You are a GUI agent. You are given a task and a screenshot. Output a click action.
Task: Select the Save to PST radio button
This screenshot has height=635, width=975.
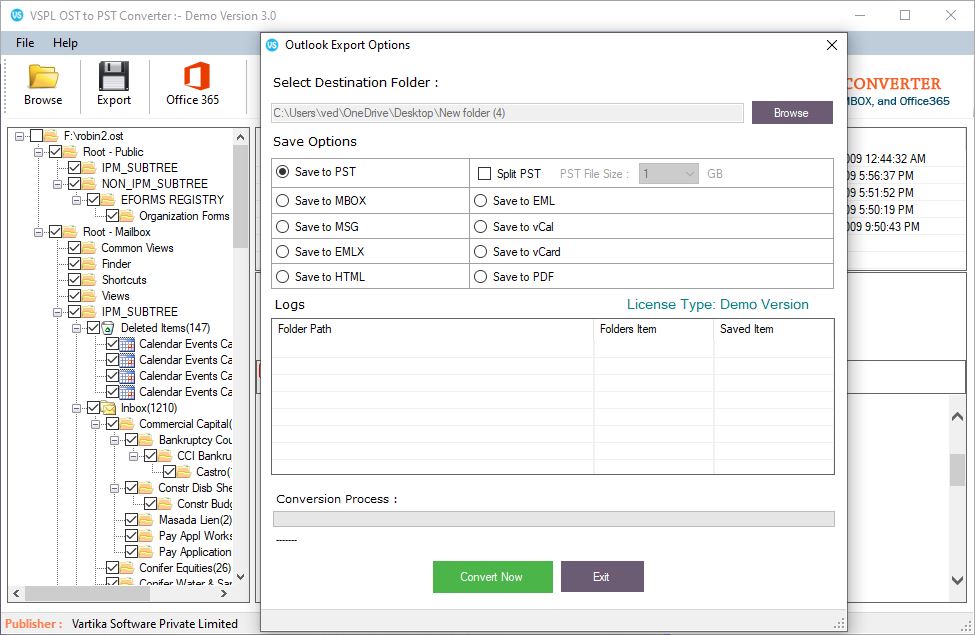[x=282, y=172]
